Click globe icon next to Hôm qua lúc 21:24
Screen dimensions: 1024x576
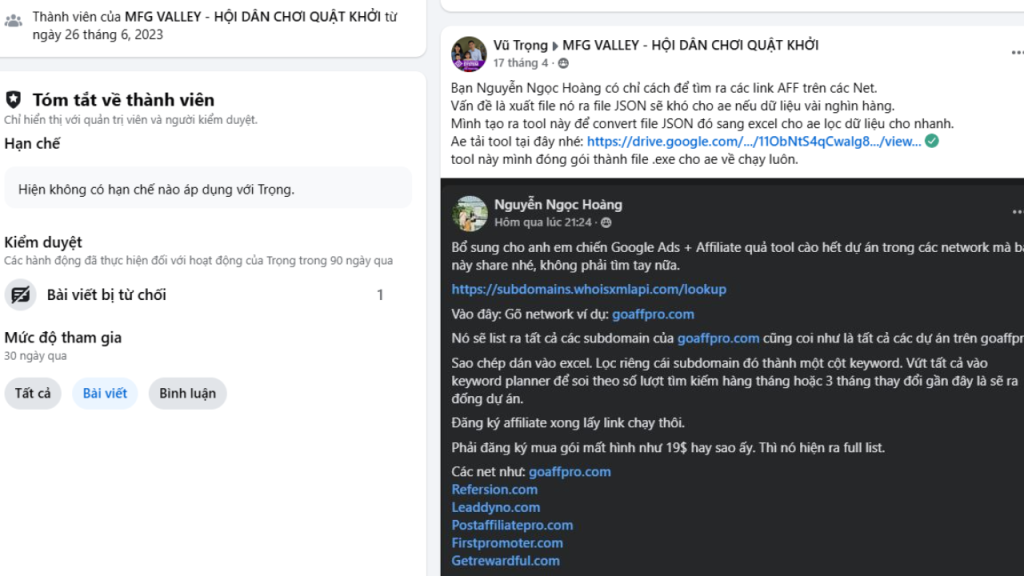(x=606, y=222)
